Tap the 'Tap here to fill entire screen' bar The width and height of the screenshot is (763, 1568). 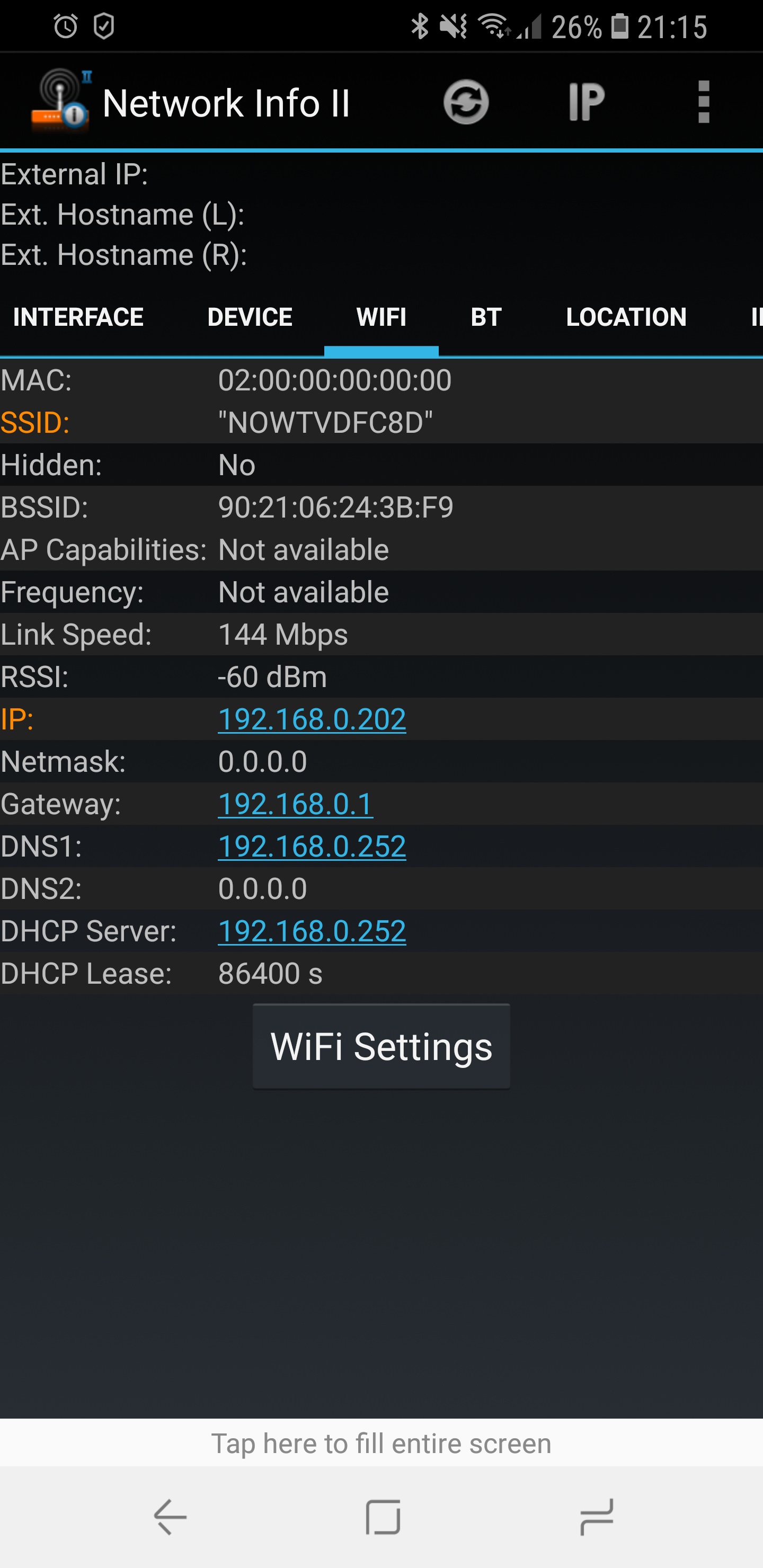tap(381, 1443)
